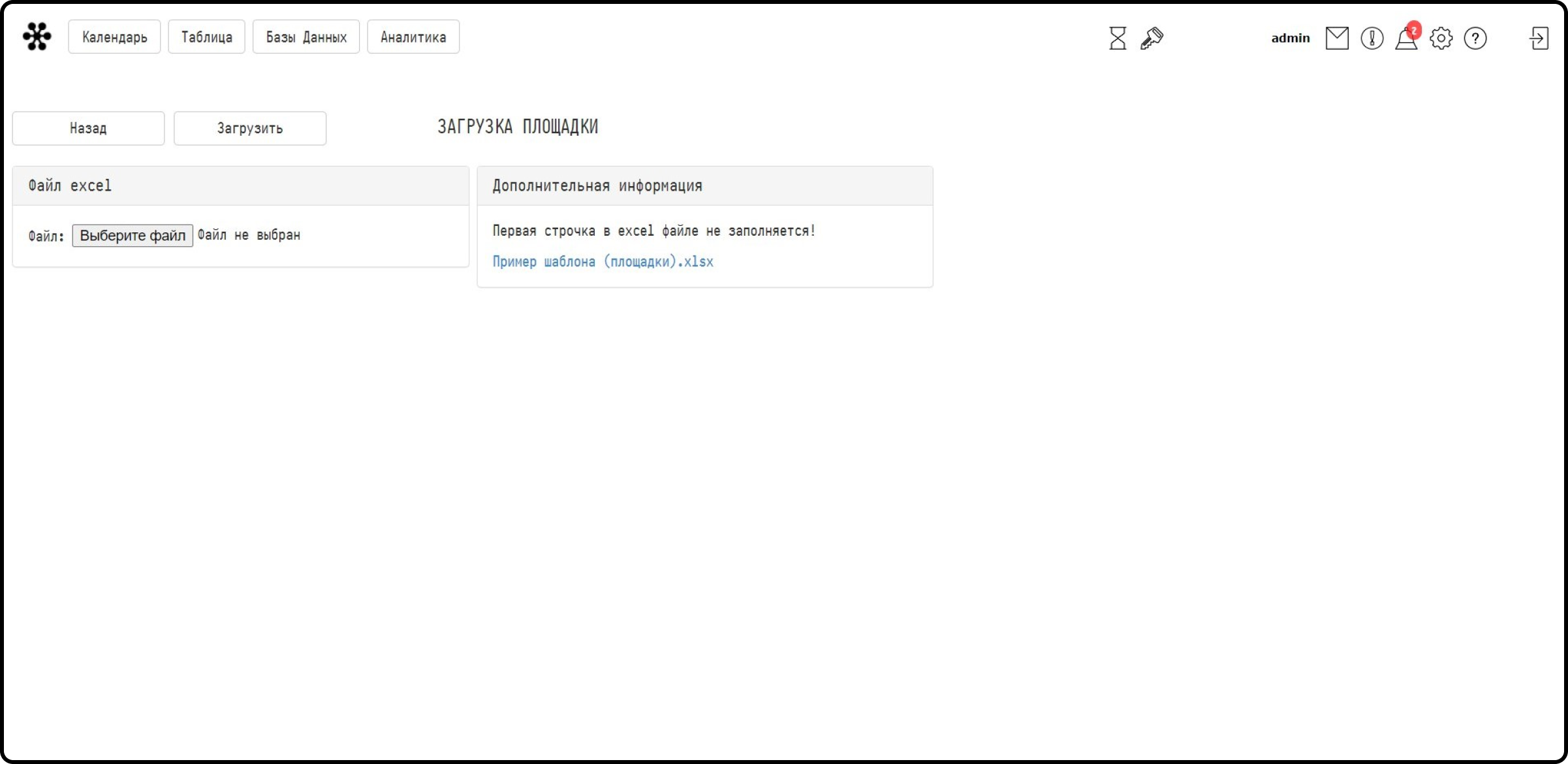Click the app logo icon
Image resolution: width=1568 pixels, height=764 pixels.
coord(37,37)
